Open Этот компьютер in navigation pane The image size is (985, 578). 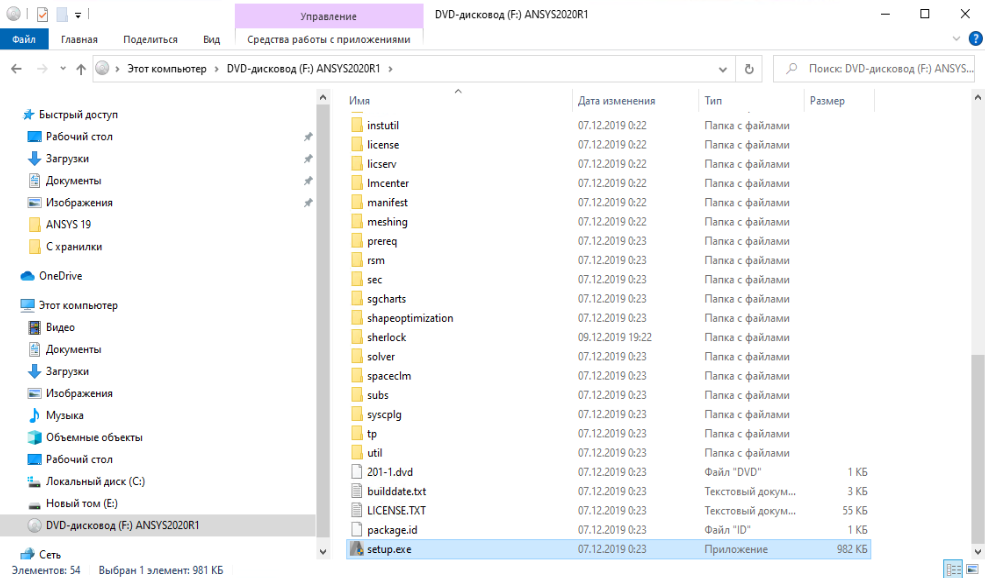point(78,305)
